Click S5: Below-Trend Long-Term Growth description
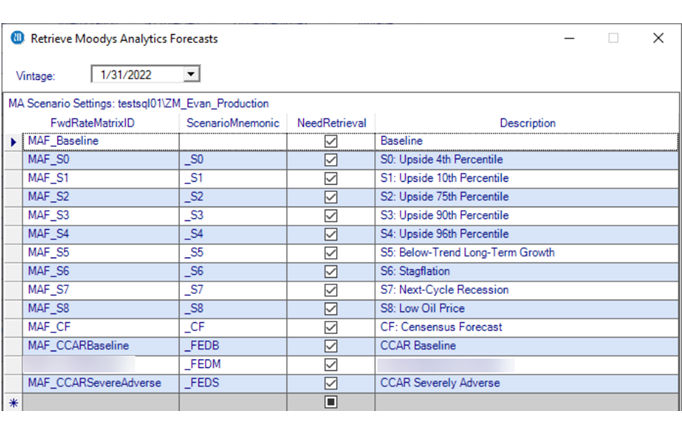 [x=527, y=253]
